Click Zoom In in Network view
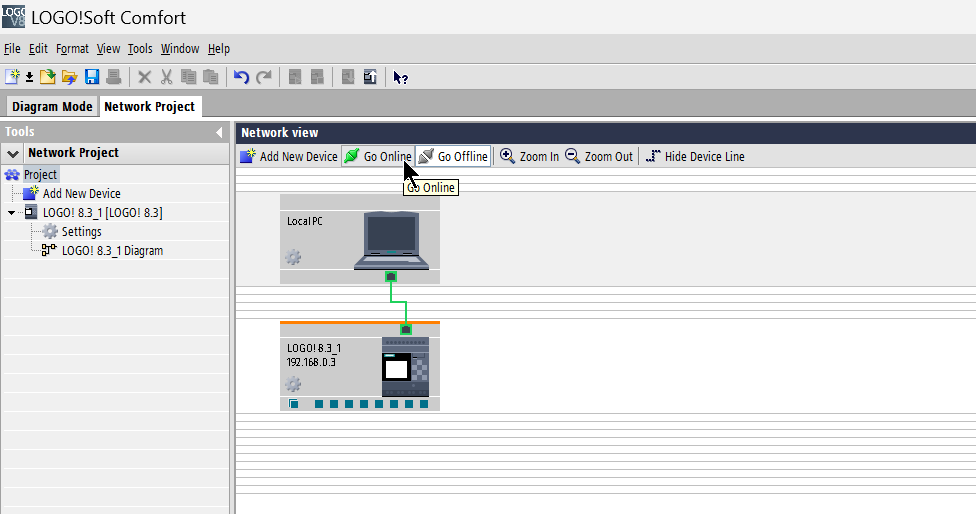This screenshot has height=514, width=976. coord(530,156)
